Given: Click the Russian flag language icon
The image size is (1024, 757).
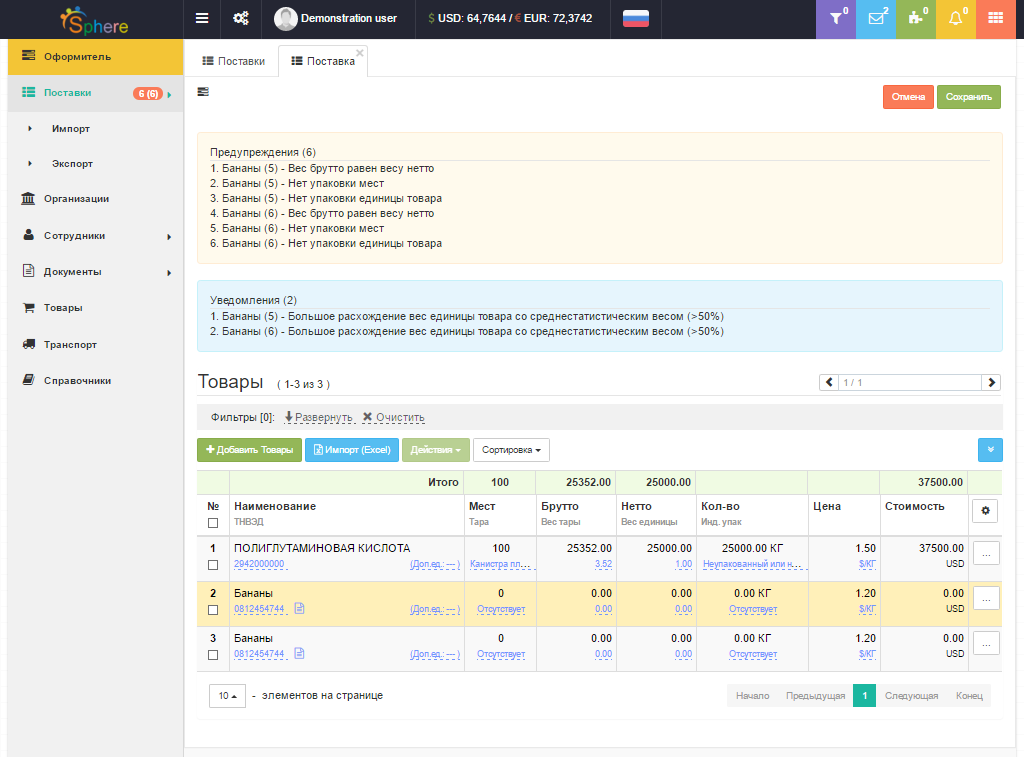Looking at the screenshot, I should pyautogui.click(x=635, y=18).
